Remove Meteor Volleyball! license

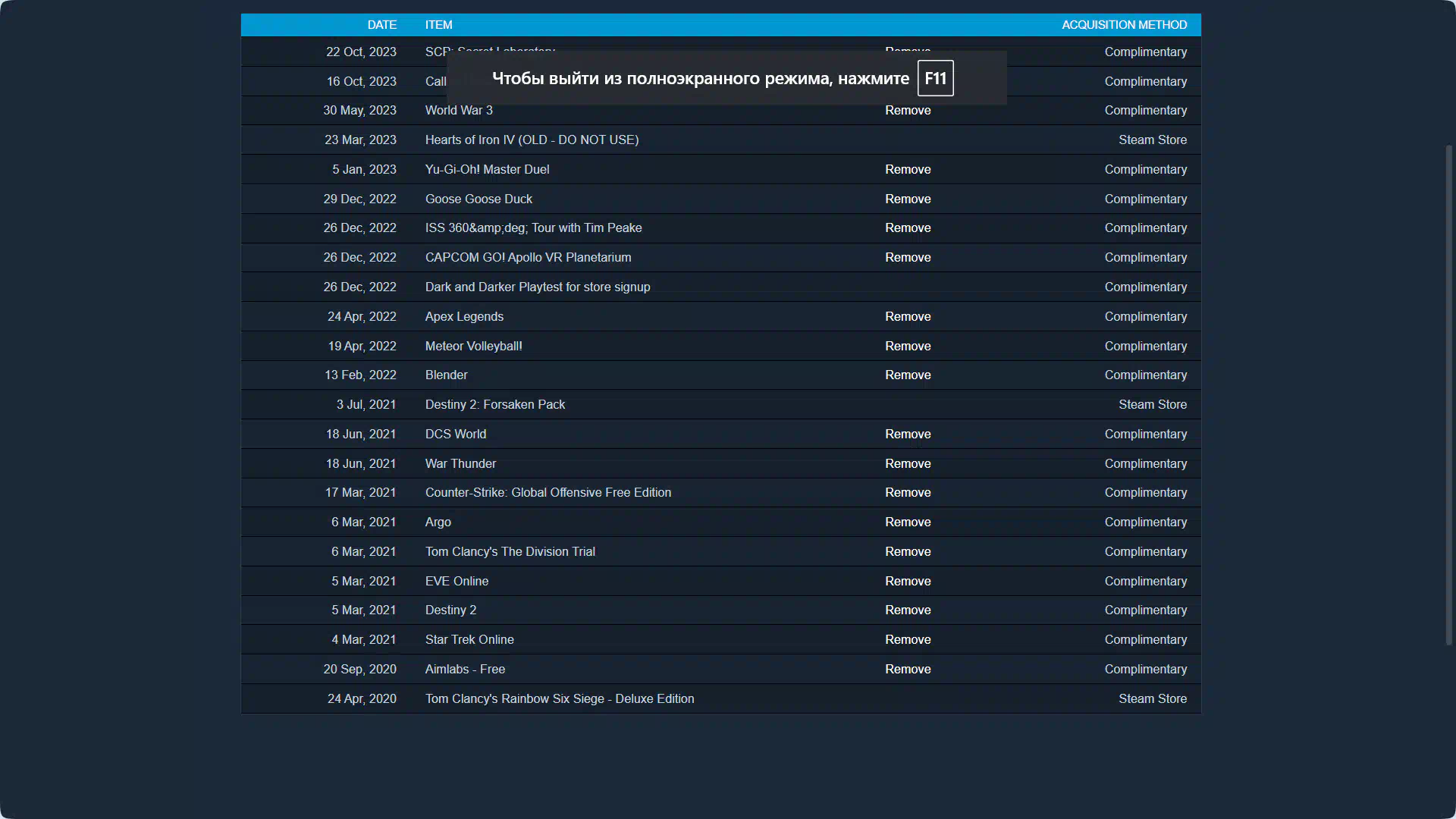[908, 347]
